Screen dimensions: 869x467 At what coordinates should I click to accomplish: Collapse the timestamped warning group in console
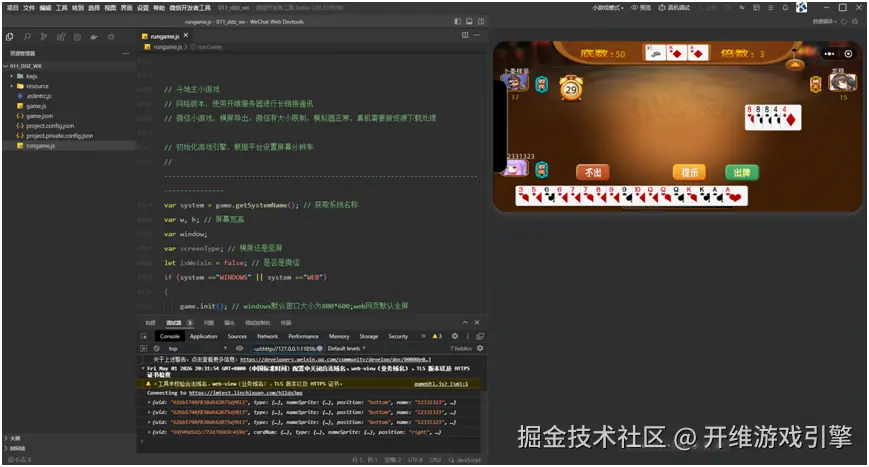coord(144,368)
